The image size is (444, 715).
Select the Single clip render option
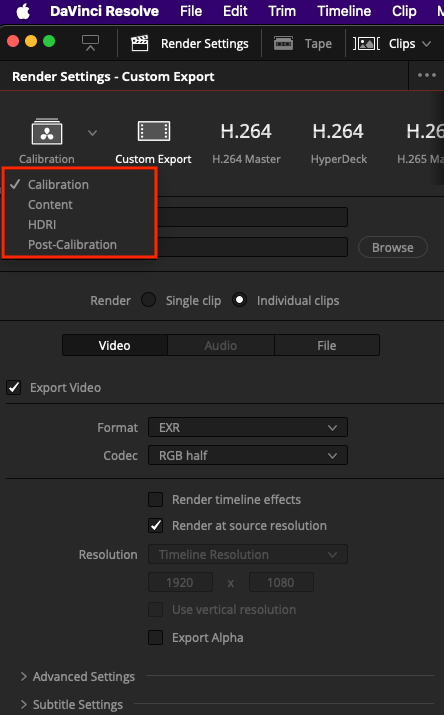(148, 300)
